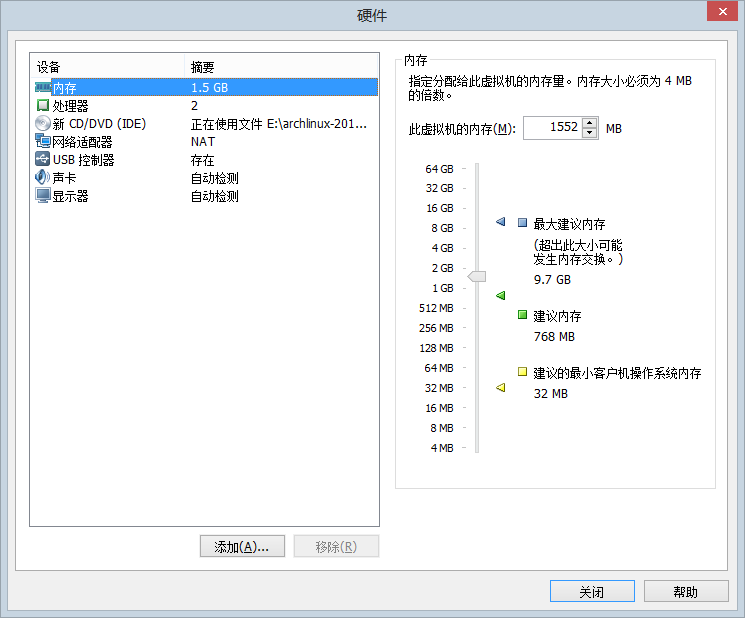
Task: Click the CD/DVD disc icon
Action: tap(43, 124)
